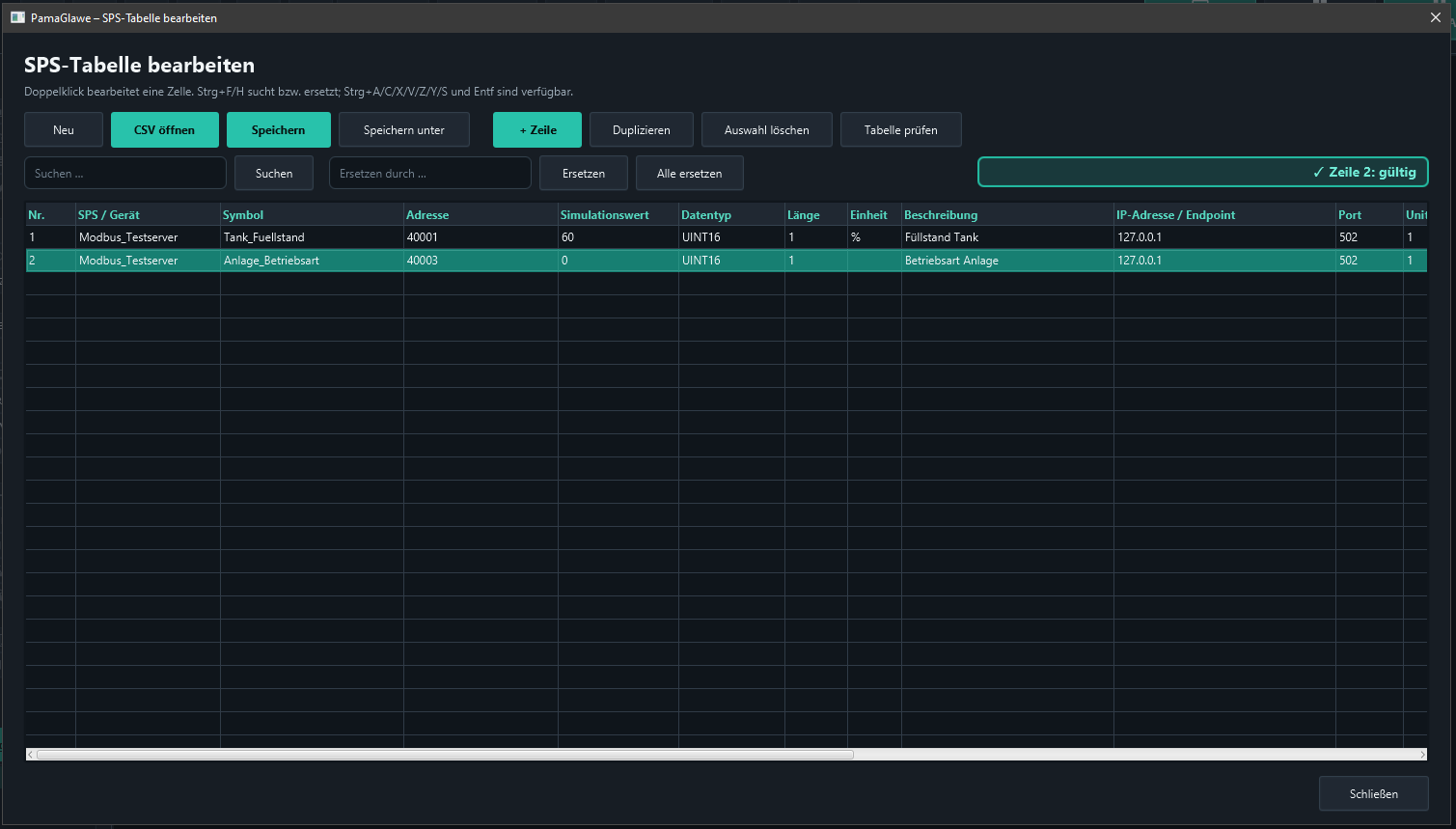Image resolution: width=1456 pixels, height=829 pixels.
Task: Click the Speichern button
Action: tap(278, 129)
